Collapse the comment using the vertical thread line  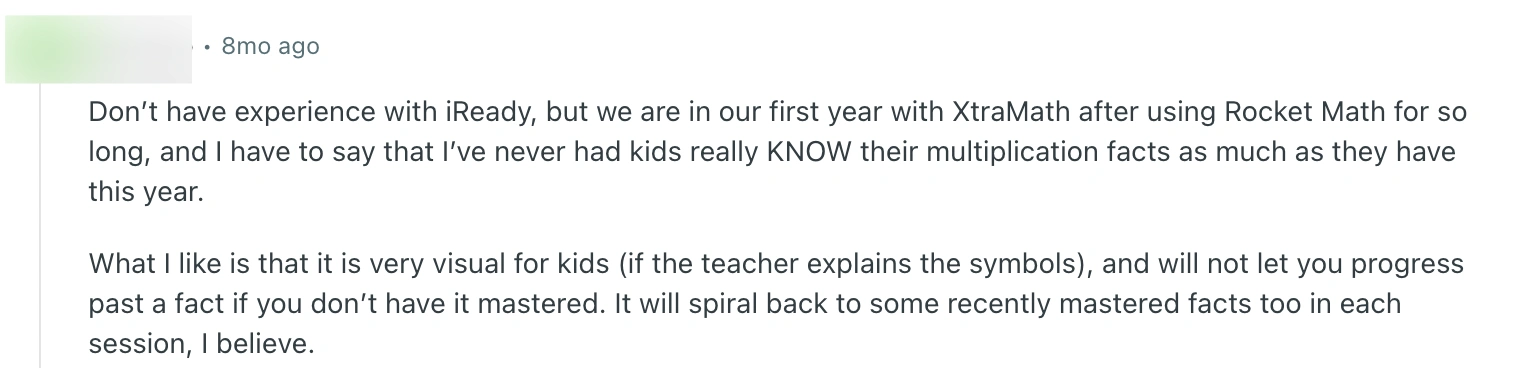[x=40, y=226]
